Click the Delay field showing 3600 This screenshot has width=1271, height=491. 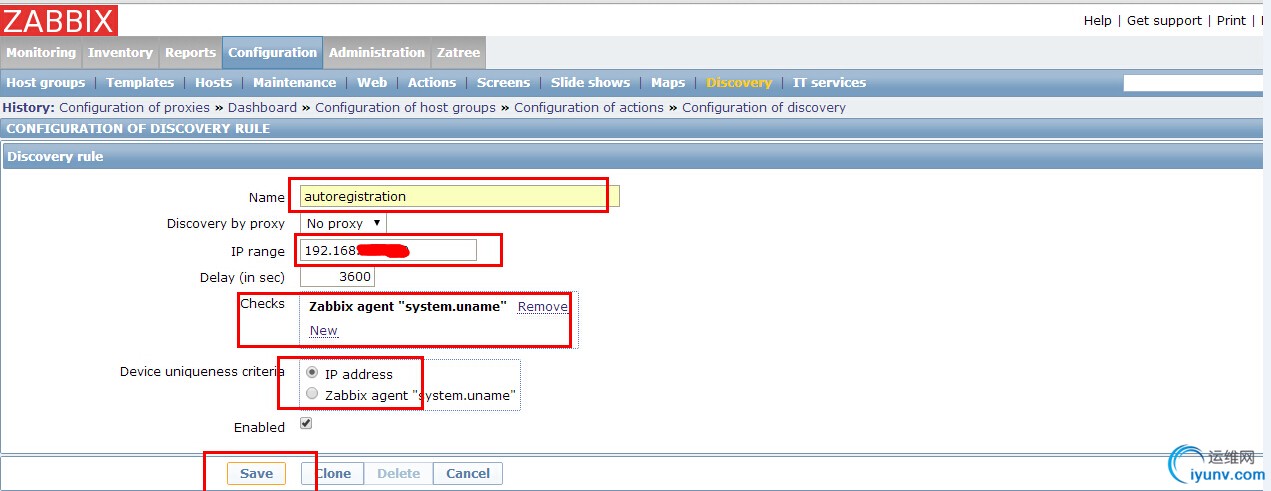338,277
